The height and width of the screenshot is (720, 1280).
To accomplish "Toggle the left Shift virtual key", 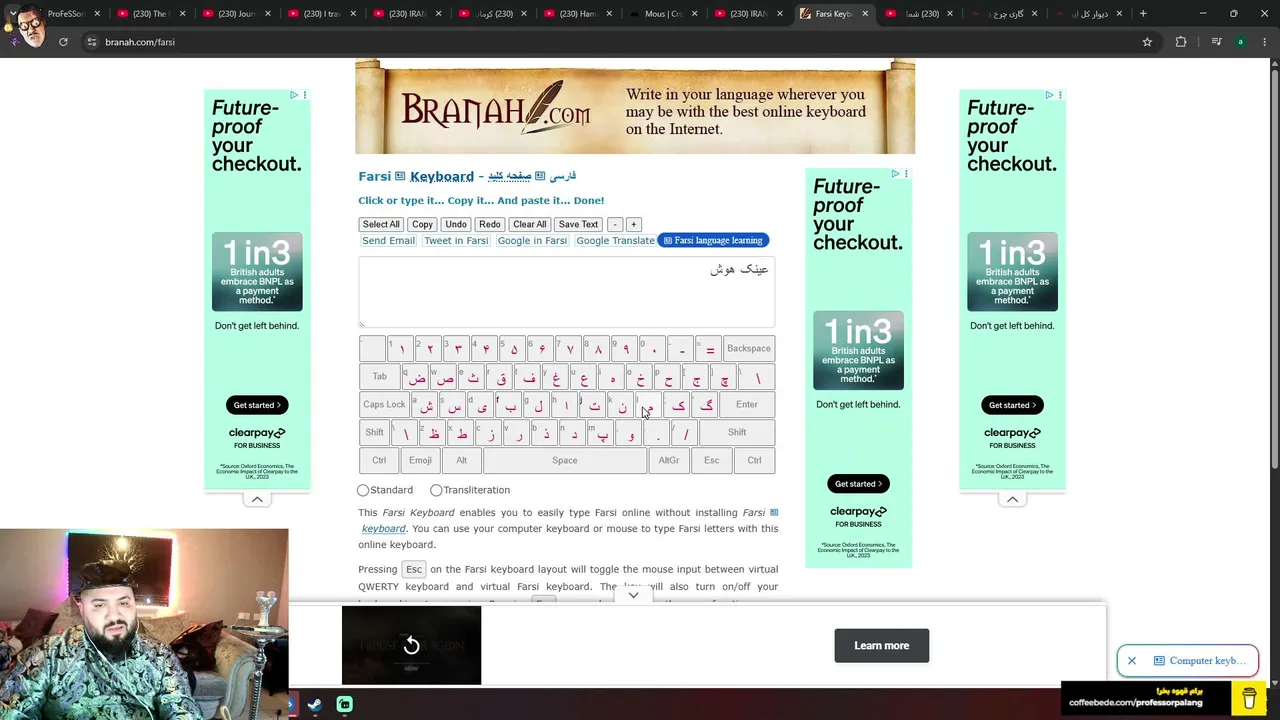I will click(x=374, y=432).
